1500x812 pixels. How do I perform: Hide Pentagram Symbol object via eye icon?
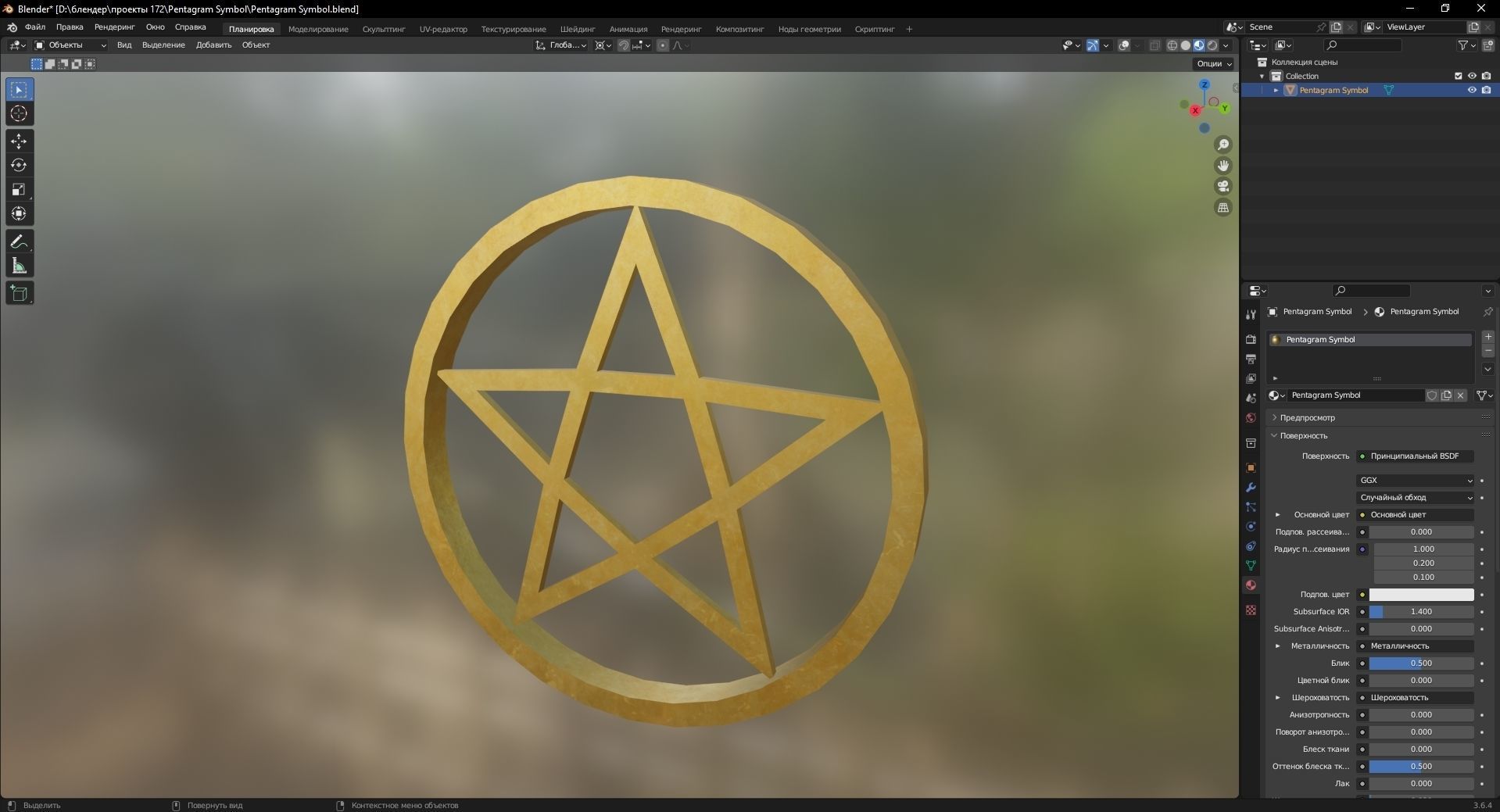click(1472, 90)
